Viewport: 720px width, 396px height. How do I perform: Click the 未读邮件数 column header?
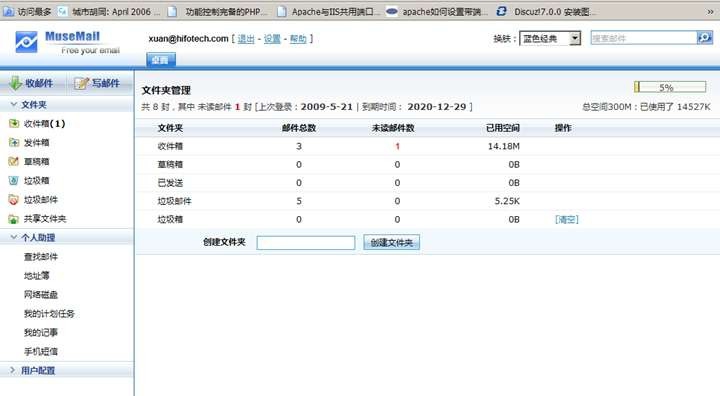[393, 128]
